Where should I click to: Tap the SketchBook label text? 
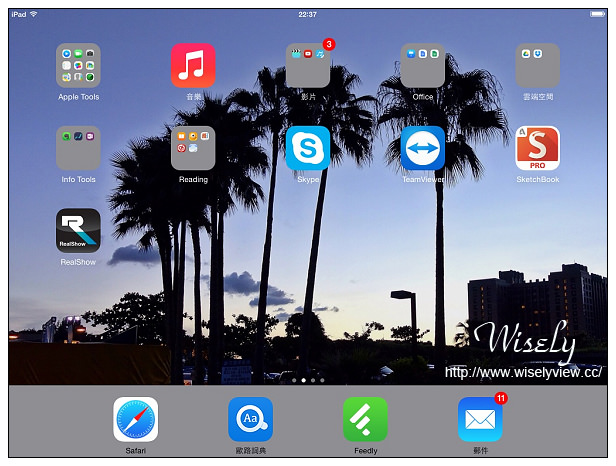[537, 180]
